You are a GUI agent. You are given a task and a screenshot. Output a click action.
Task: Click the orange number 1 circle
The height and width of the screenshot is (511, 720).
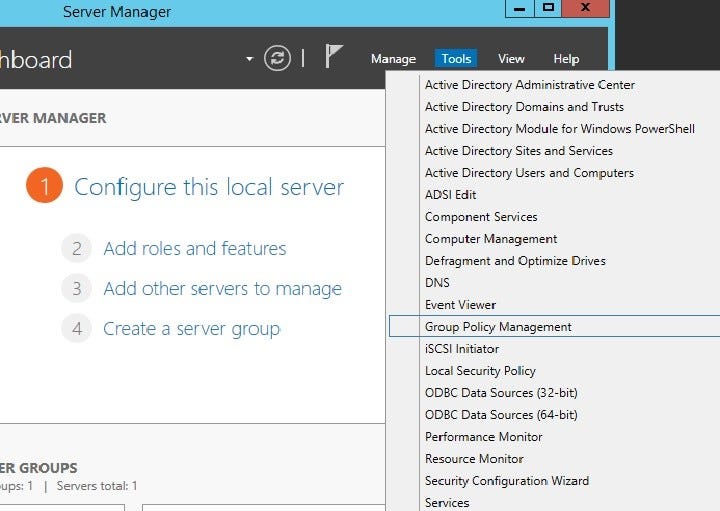[x=45, y=185]
